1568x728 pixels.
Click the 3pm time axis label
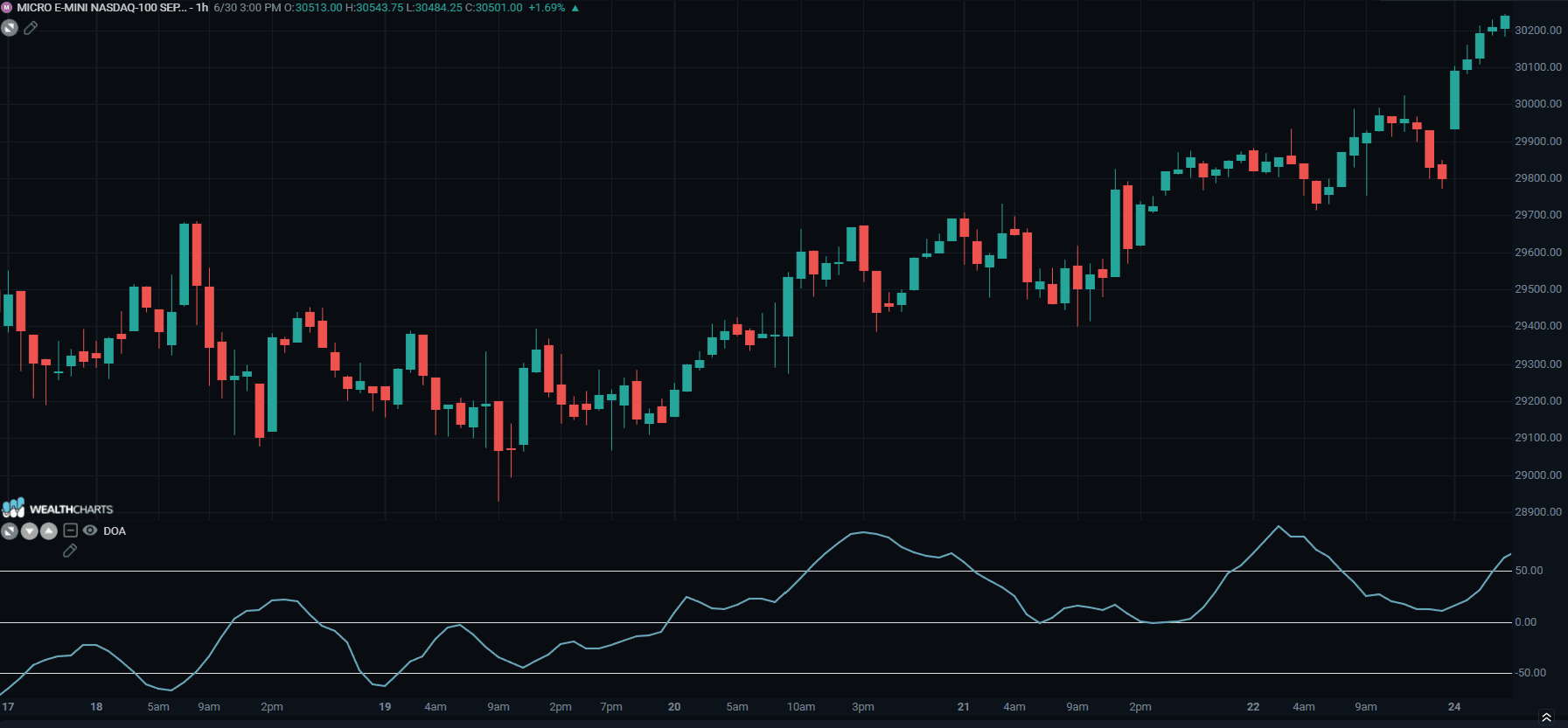[863, 706]
